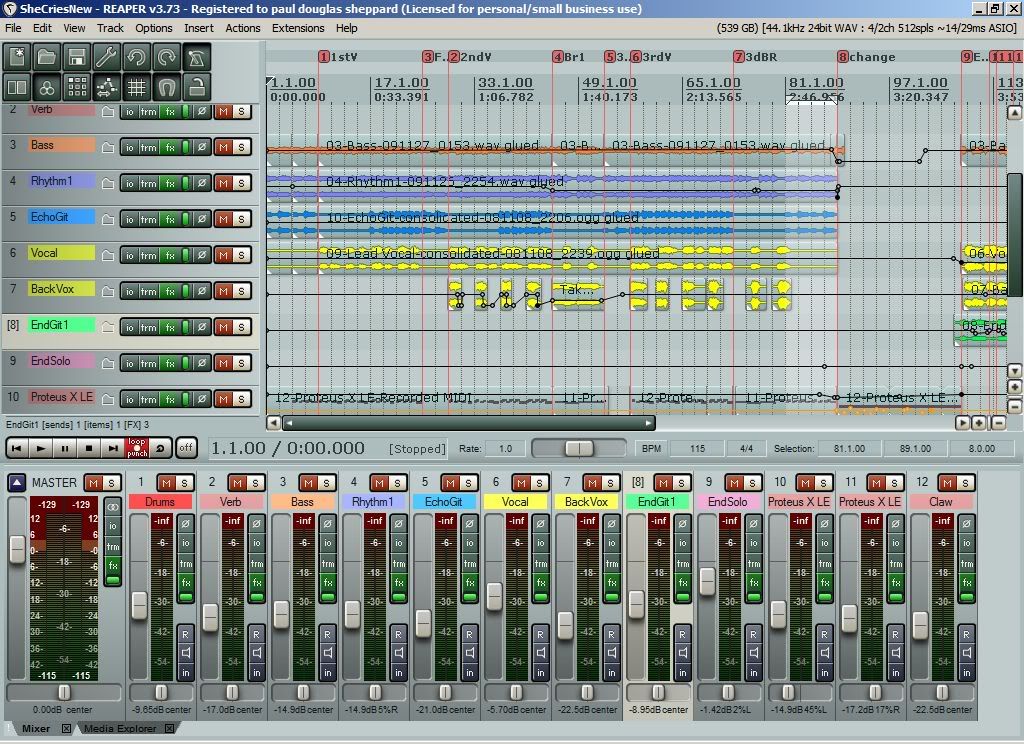Toggle the grid lines icon
This screenshot has height=744, width=1024.
(x=137, y=87)
